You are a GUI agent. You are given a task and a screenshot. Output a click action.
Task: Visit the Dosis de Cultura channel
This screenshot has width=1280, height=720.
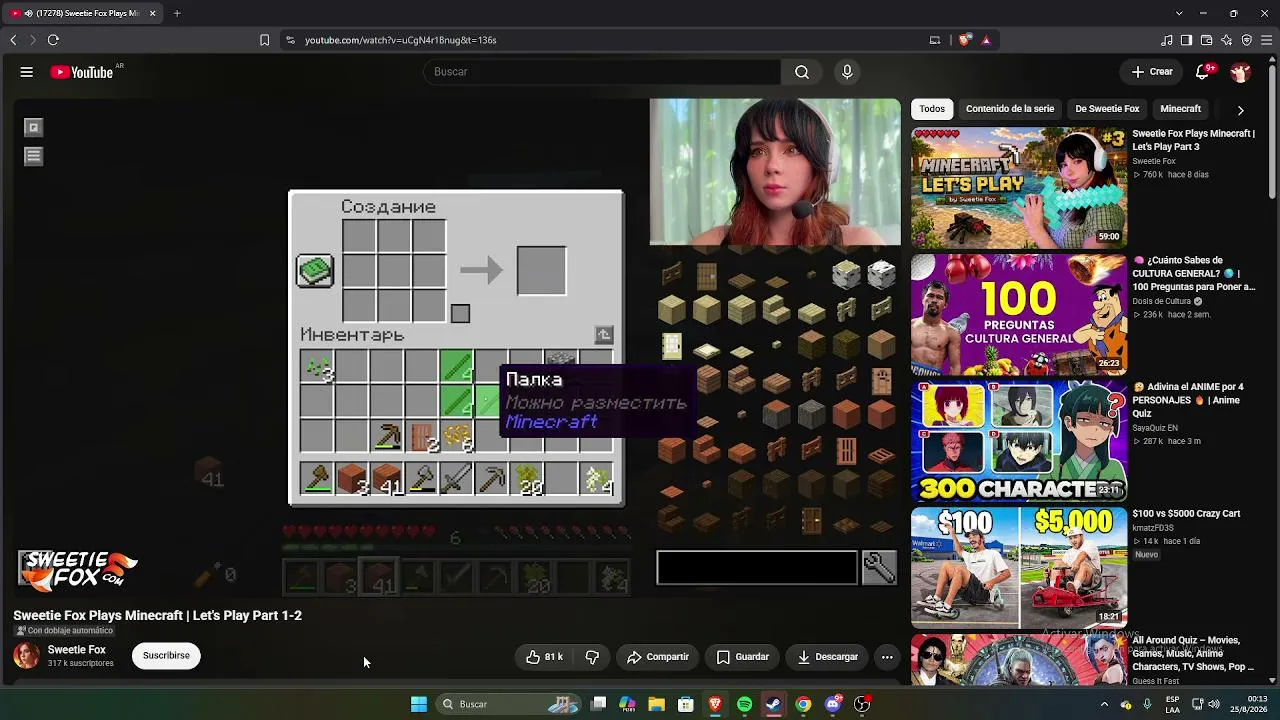point(1162,301)
